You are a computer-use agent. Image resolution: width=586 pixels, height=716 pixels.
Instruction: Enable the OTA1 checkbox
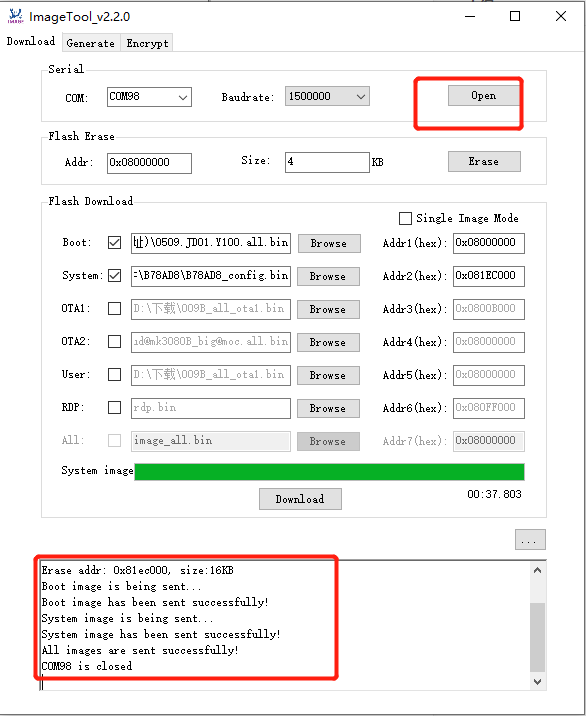coord(114,309)
